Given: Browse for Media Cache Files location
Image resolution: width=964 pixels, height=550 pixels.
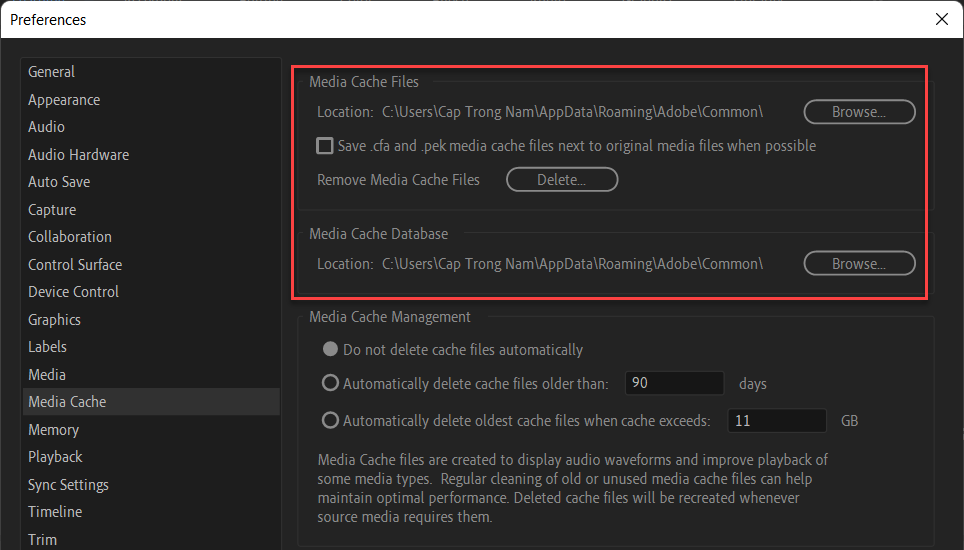Looking at the screenshot, I should click(859, 112).
